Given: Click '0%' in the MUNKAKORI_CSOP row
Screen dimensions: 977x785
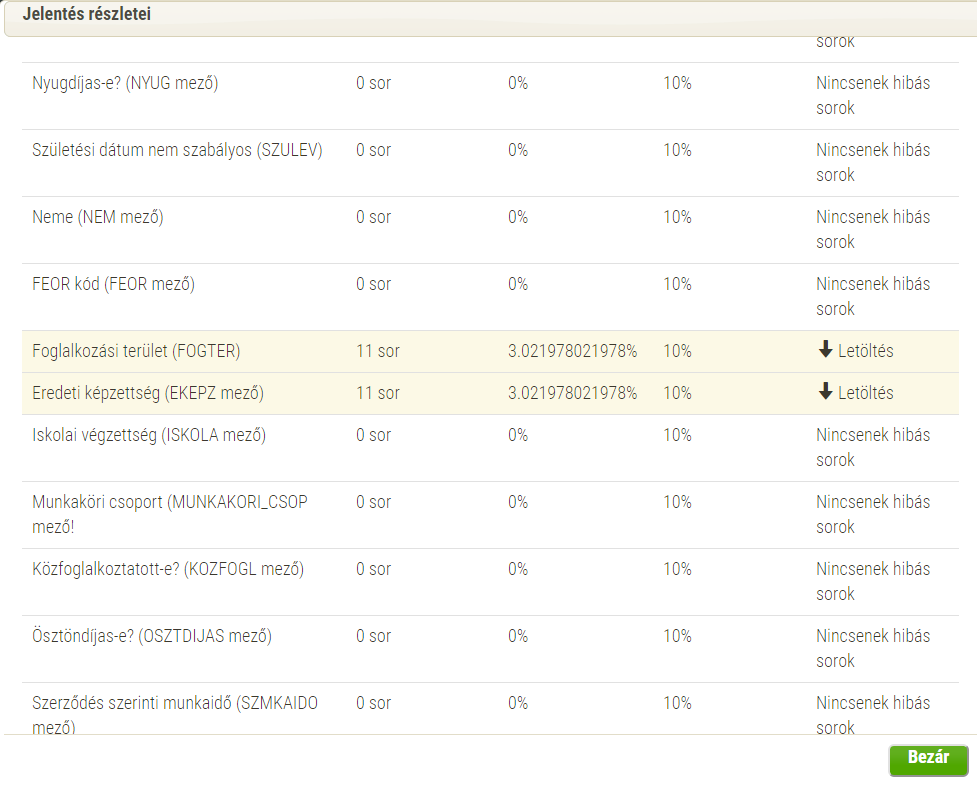Looking at the screenshot, I should (518, 502).
